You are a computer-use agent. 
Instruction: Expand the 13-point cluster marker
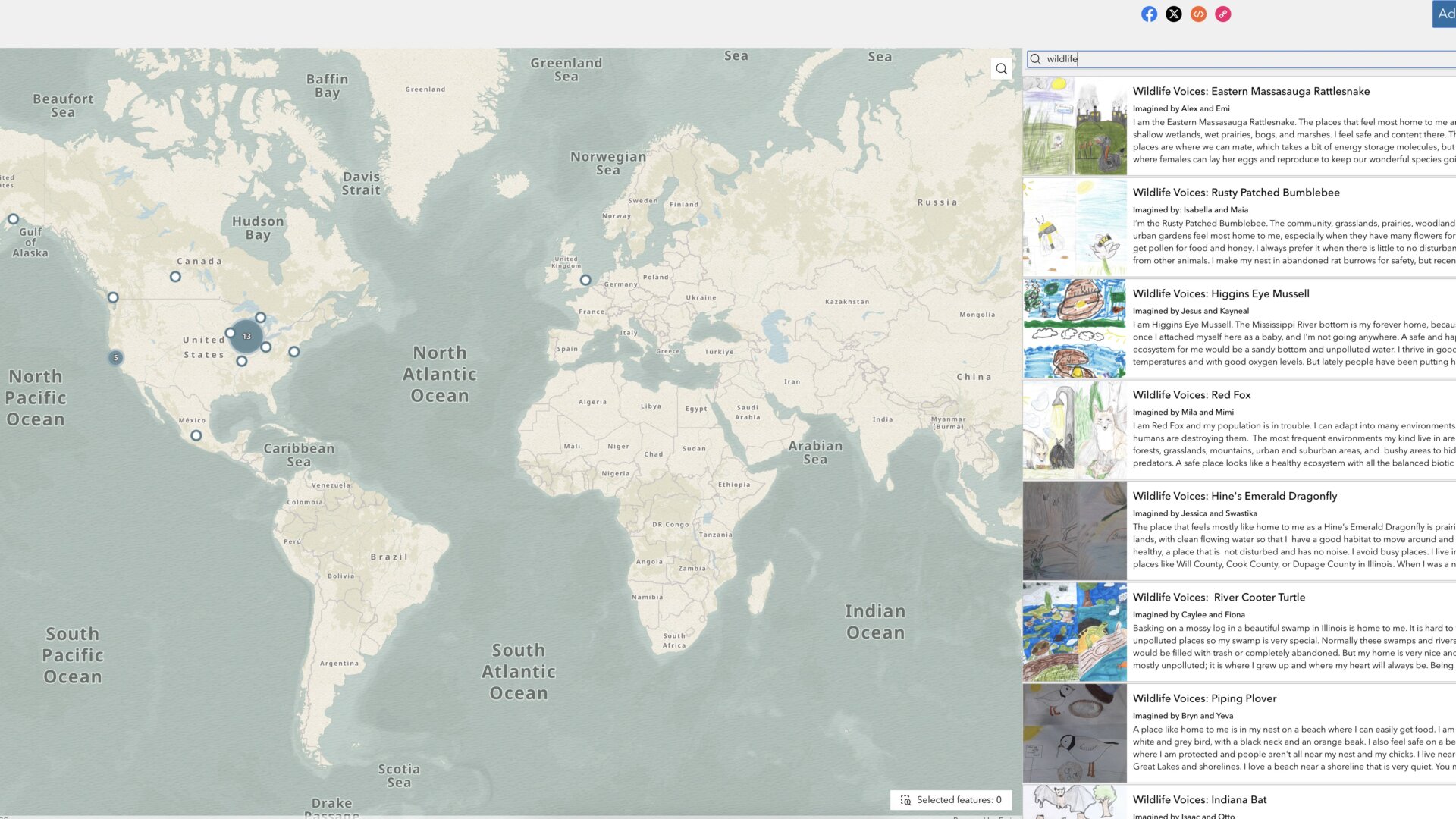click(246, 336)
